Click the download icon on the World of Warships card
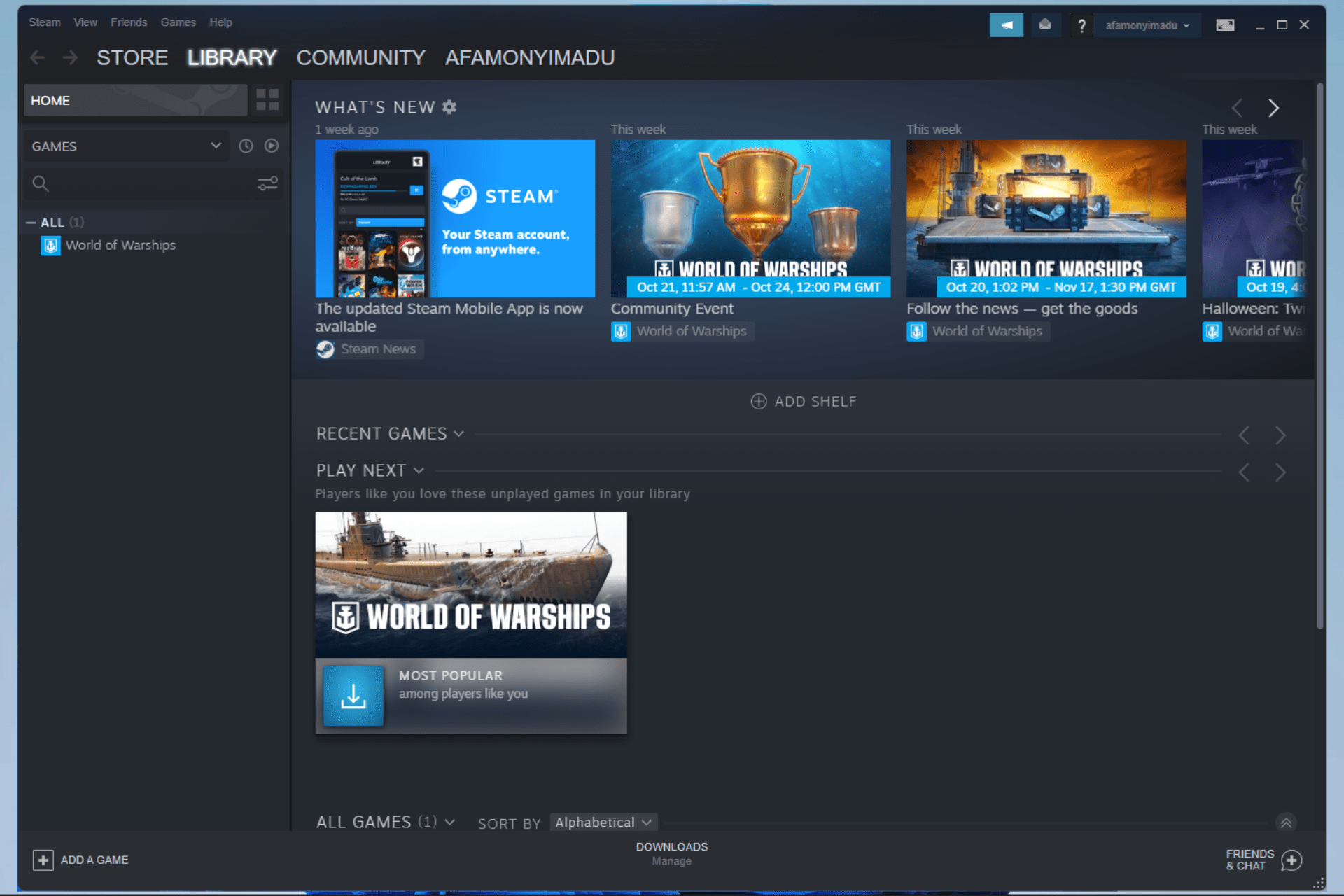This screenshot has width=1344, height=896. pos(353,696)
